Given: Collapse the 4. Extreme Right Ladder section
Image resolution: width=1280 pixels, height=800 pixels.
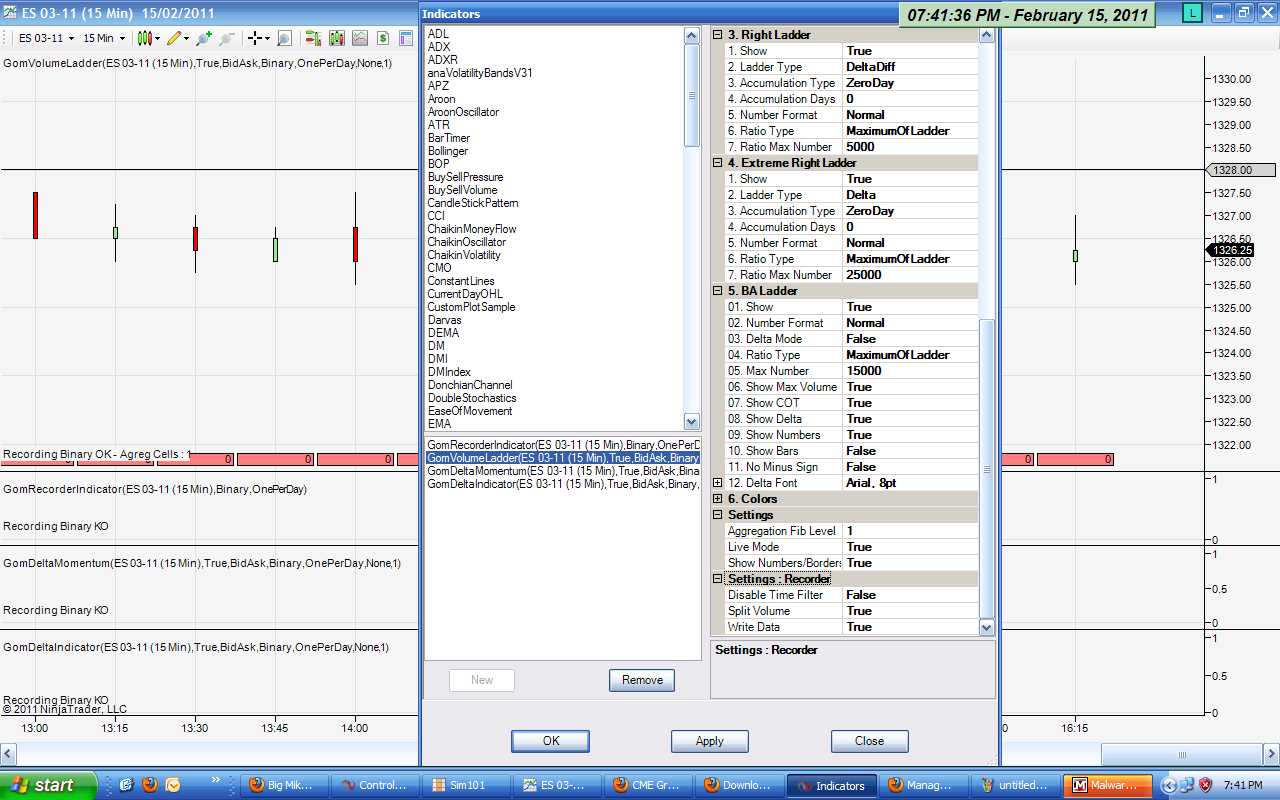Looking at the screenshot, I should click(717, 163).
